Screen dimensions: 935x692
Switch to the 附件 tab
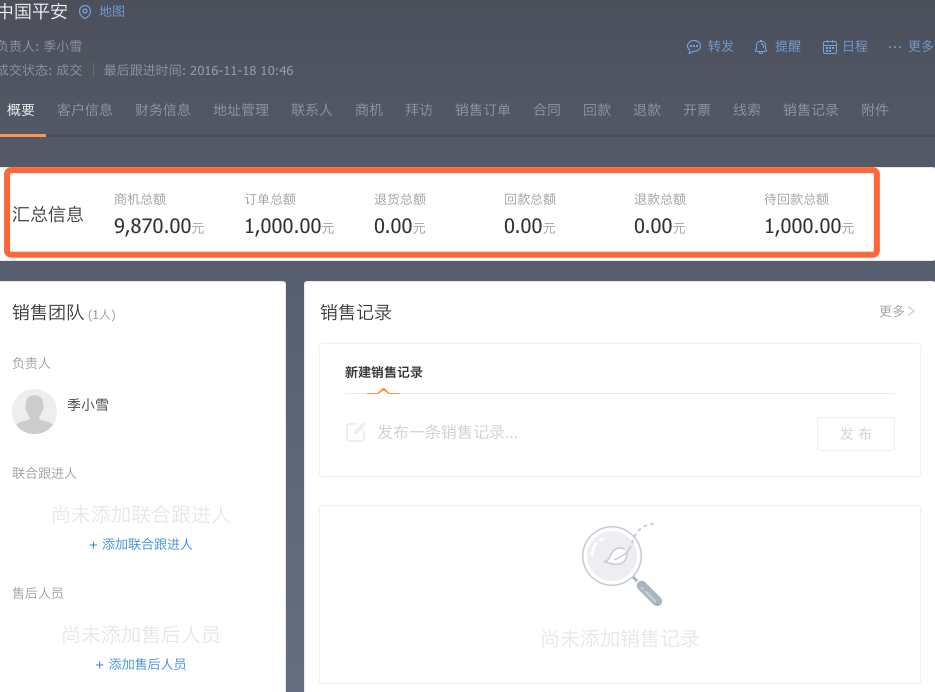[x=875, y=110]
